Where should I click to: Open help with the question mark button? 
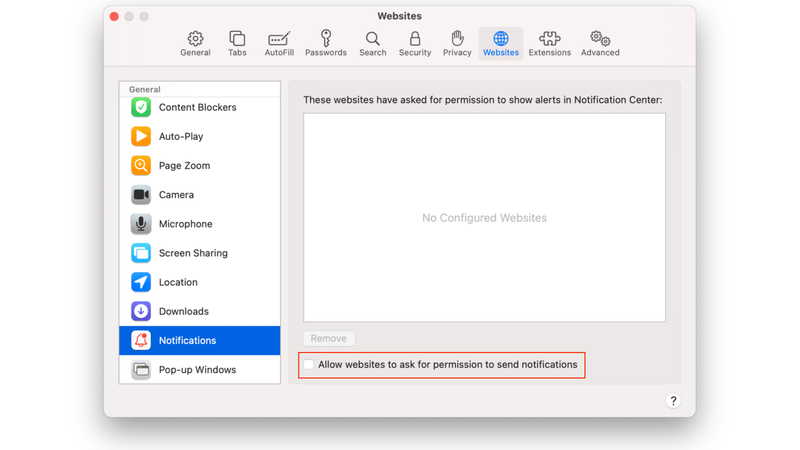[x=673, y=401]
